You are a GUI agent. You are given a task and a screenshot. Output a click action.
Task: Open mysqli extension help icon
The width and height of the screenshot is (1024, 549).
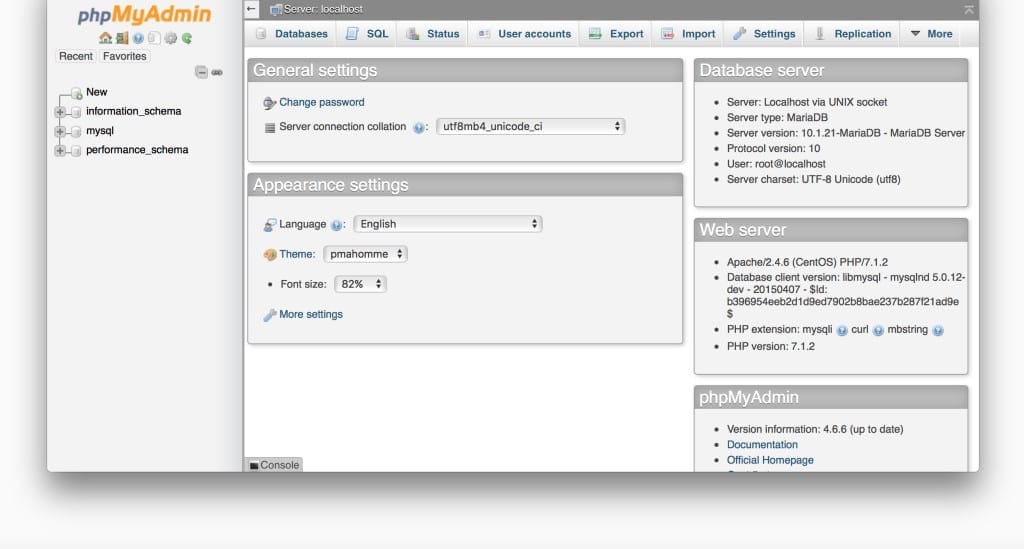tap(842, 331)
